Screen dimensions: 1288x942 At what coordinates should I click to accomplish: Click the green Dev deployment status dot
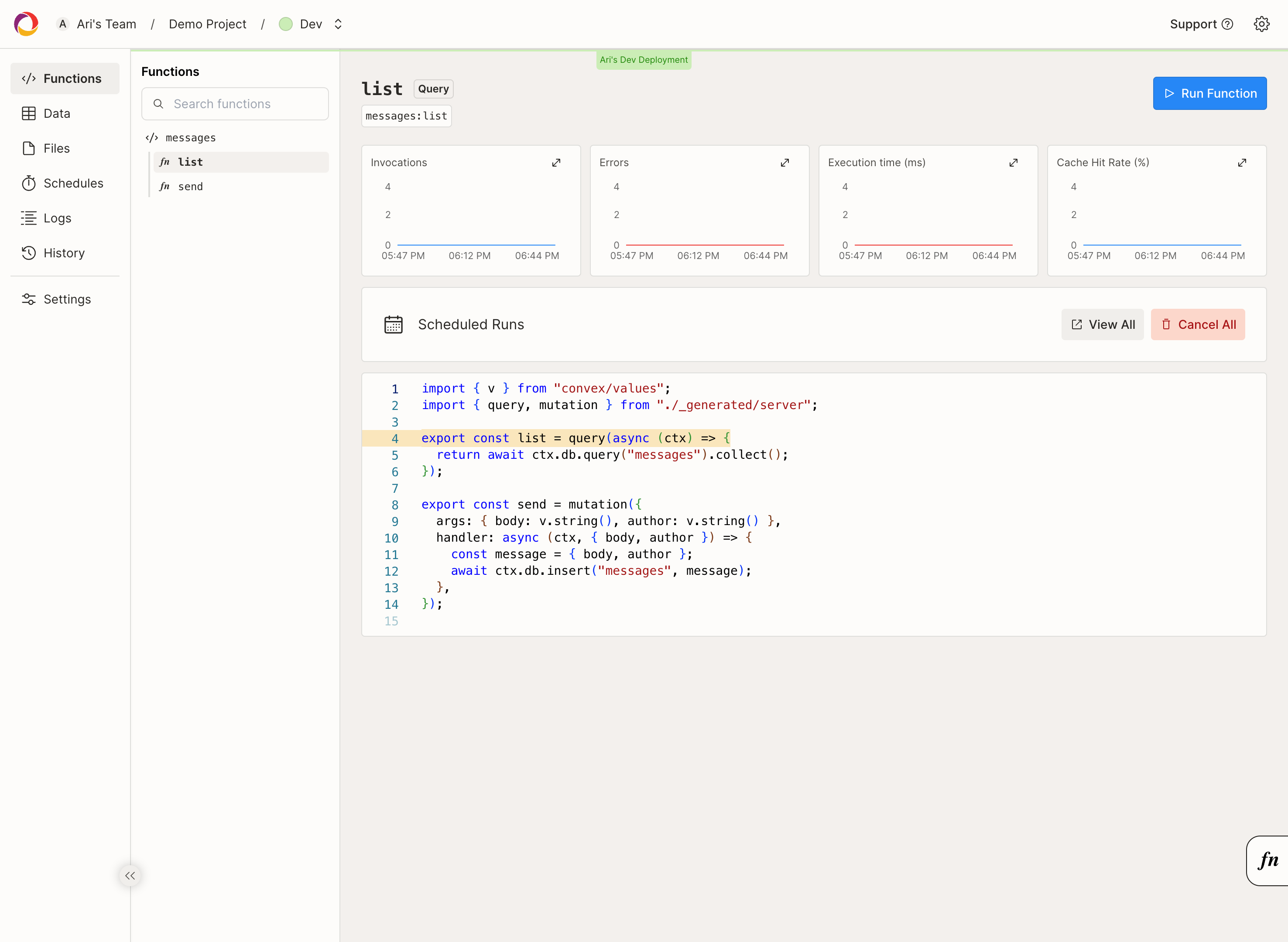click(x=286, y=24)
